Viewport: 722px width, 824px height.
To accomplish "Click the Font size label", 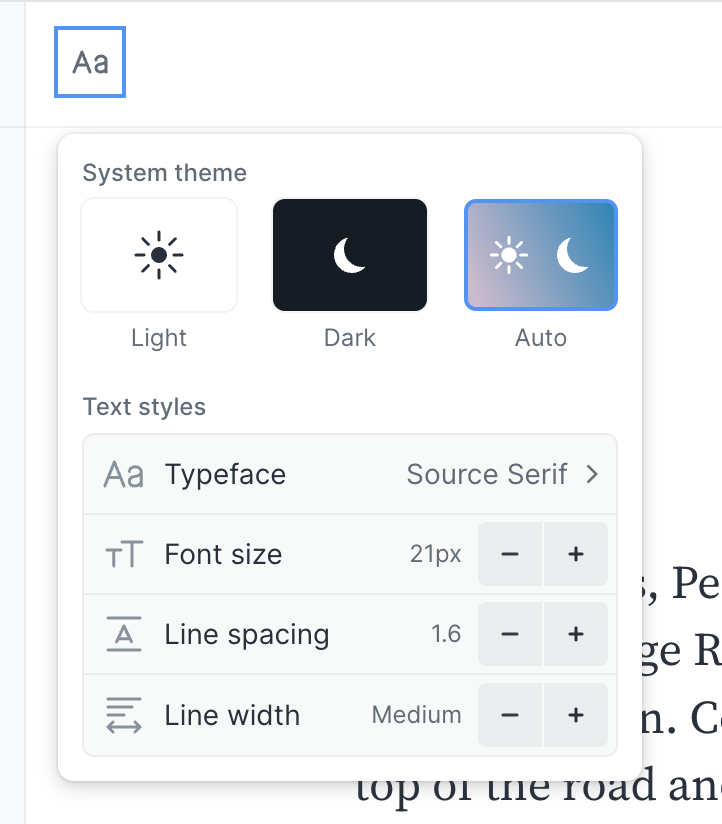I will point(223,554).
